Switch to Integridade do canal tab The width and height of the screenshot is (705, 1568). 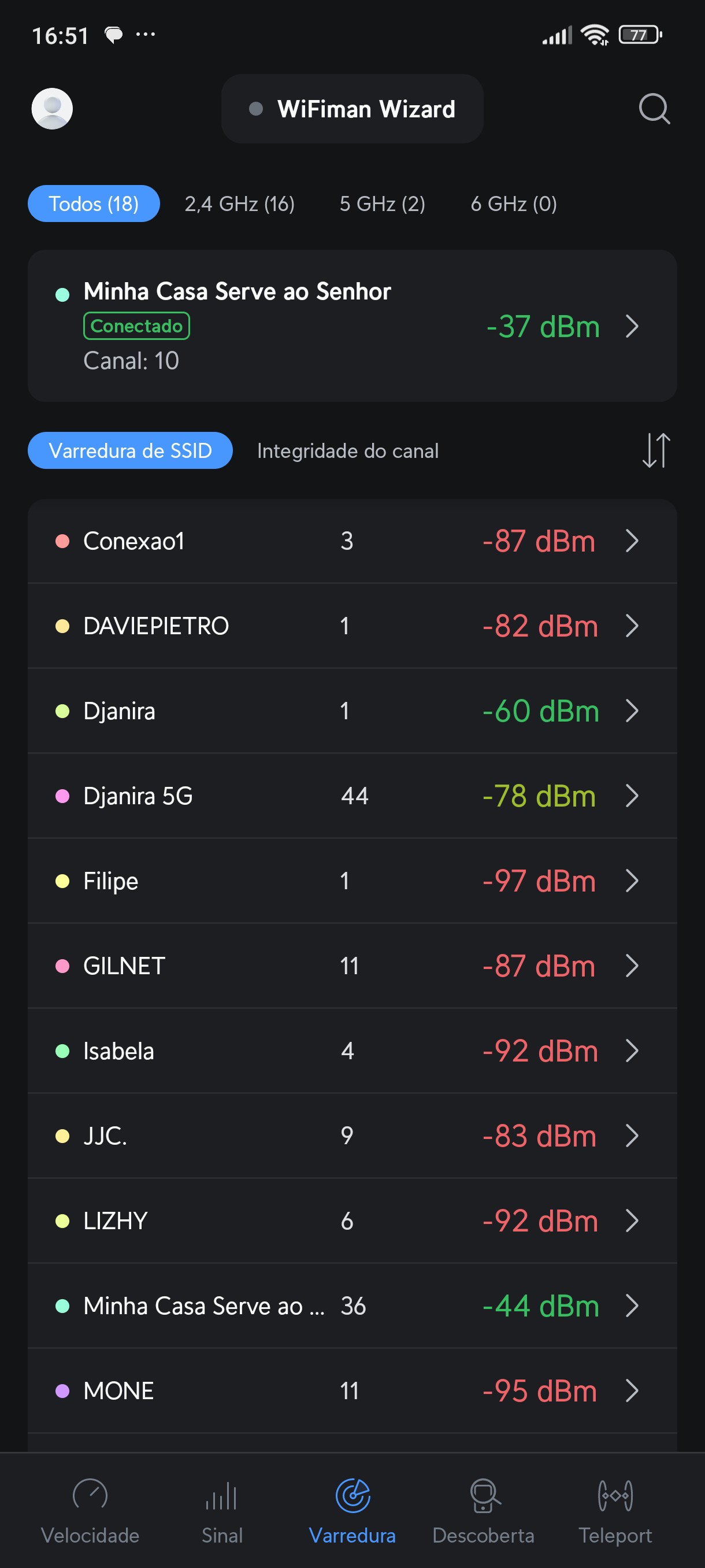click(x=347, y=451)
